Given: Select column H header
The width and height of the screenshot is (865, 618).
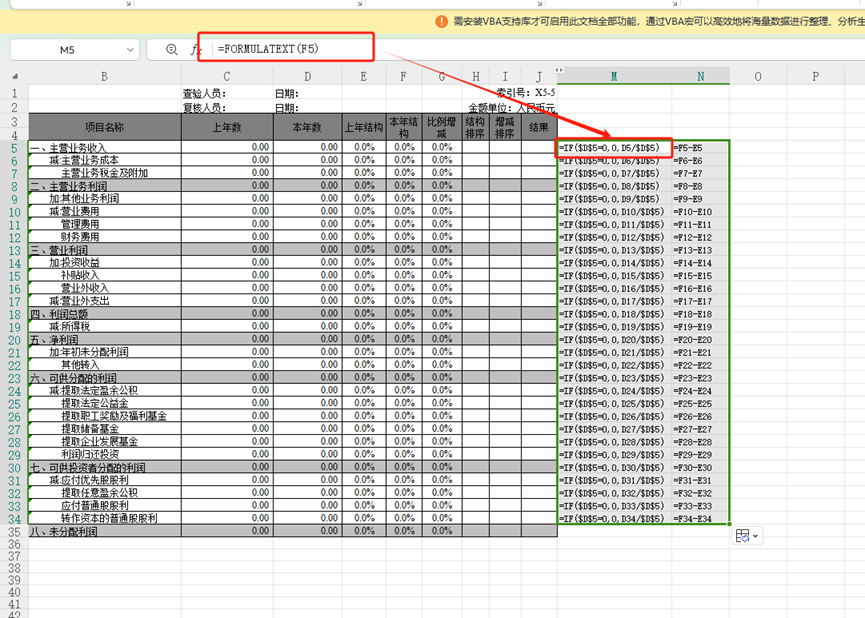Looking at the screenshot, I should [x=476, y=77].
